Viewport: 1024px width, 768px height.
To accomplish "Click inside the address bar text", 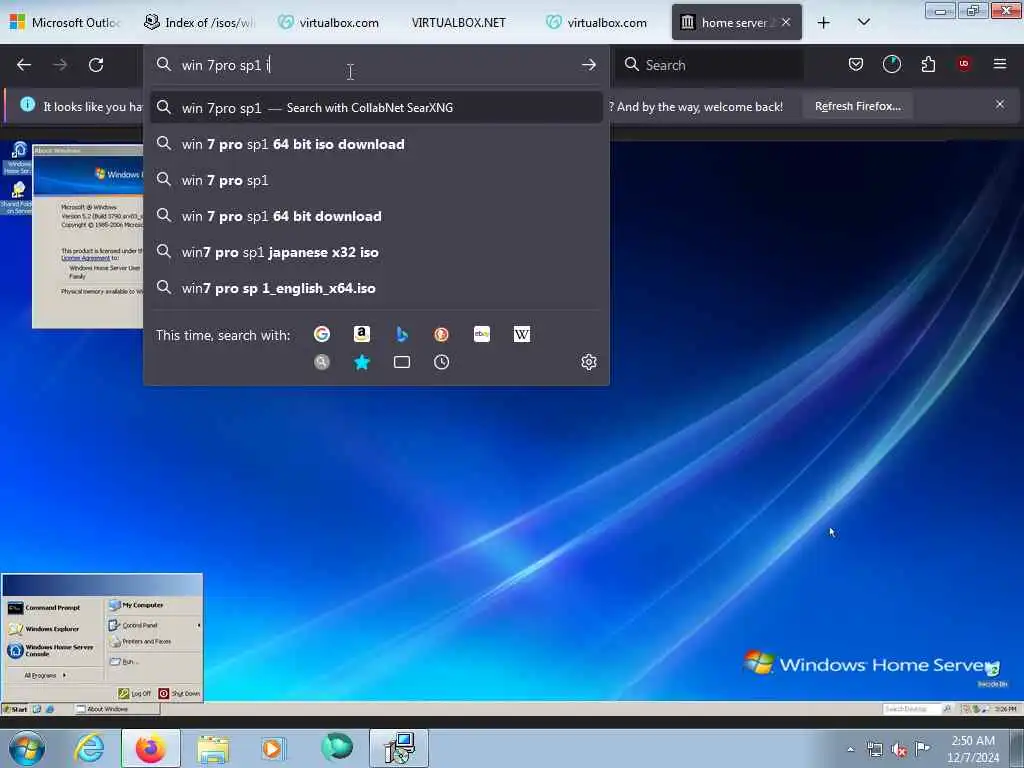I will [x=376, y=65].
